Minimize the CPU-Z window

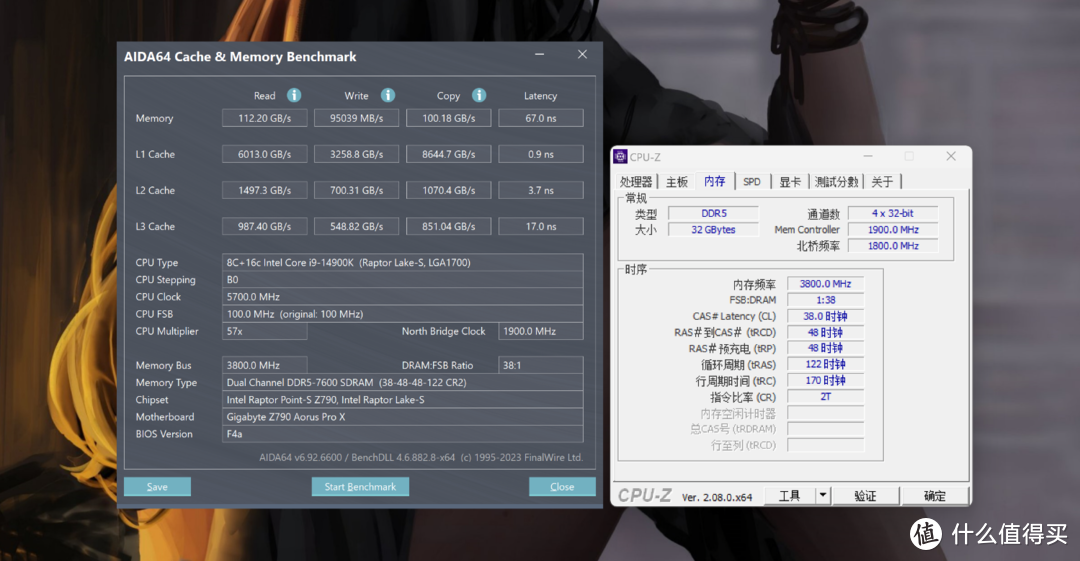pyautogui.click(x=868, y=156)
